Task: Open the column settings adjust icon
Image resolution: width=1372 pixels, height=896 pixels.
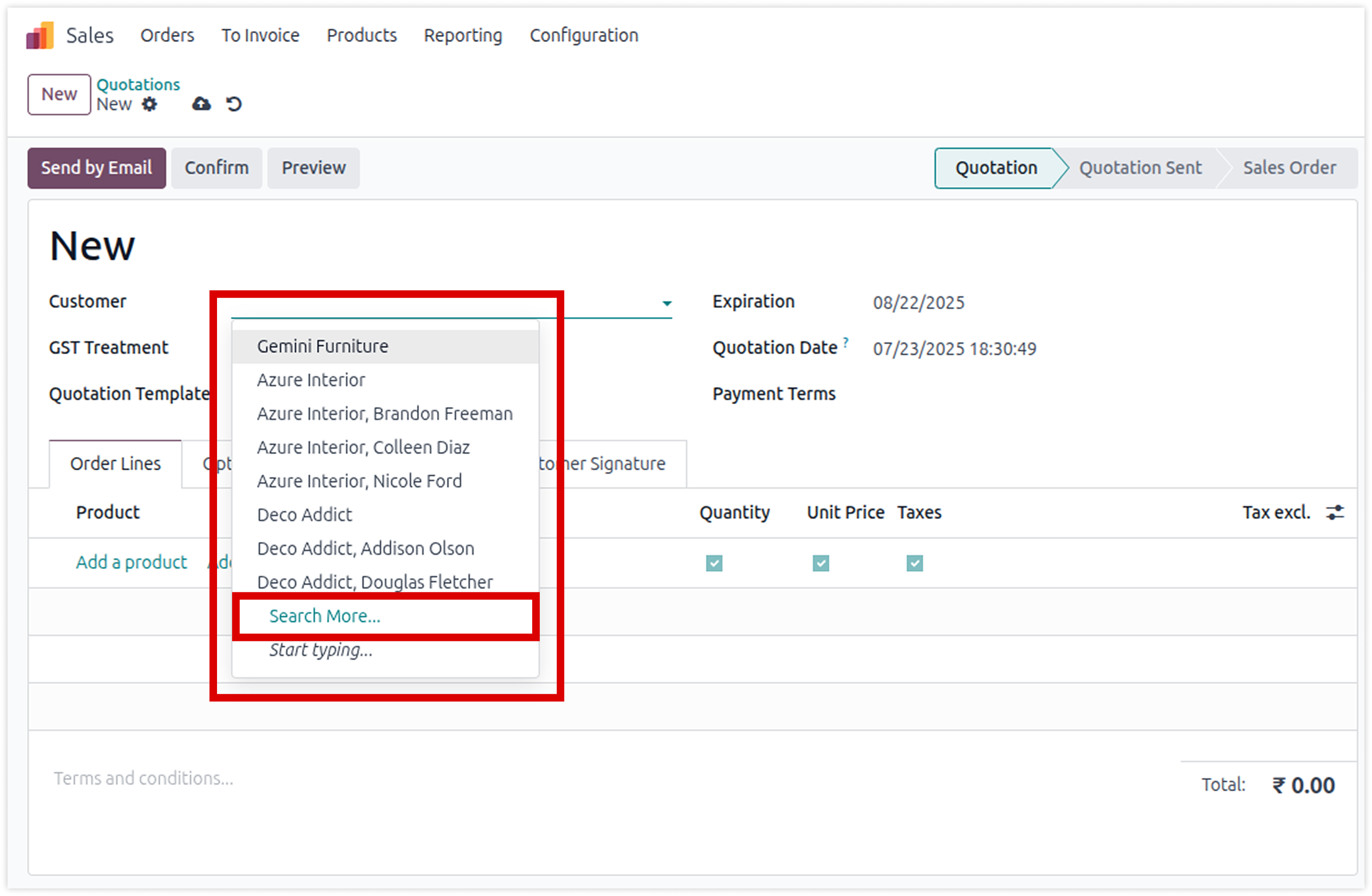Action: coord(1335,512)
